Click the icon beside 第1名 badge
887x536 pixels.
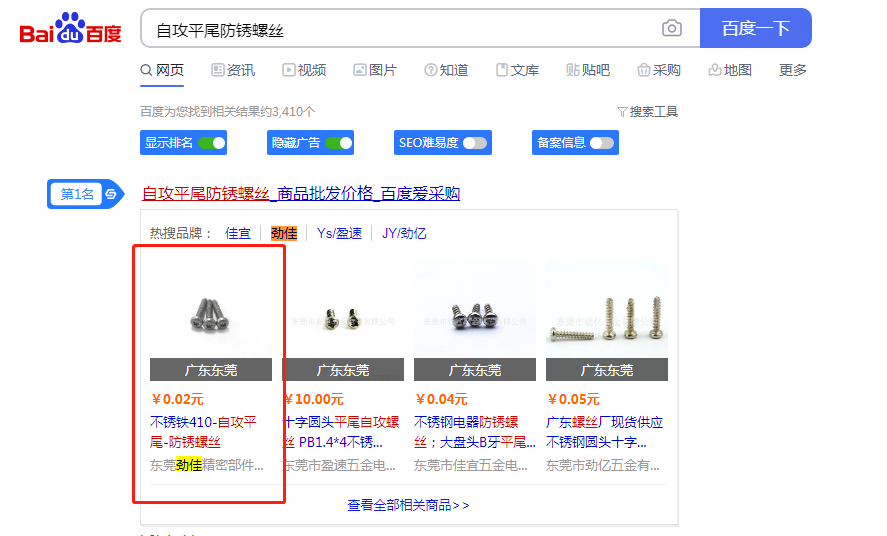click(x=111, y=194)
